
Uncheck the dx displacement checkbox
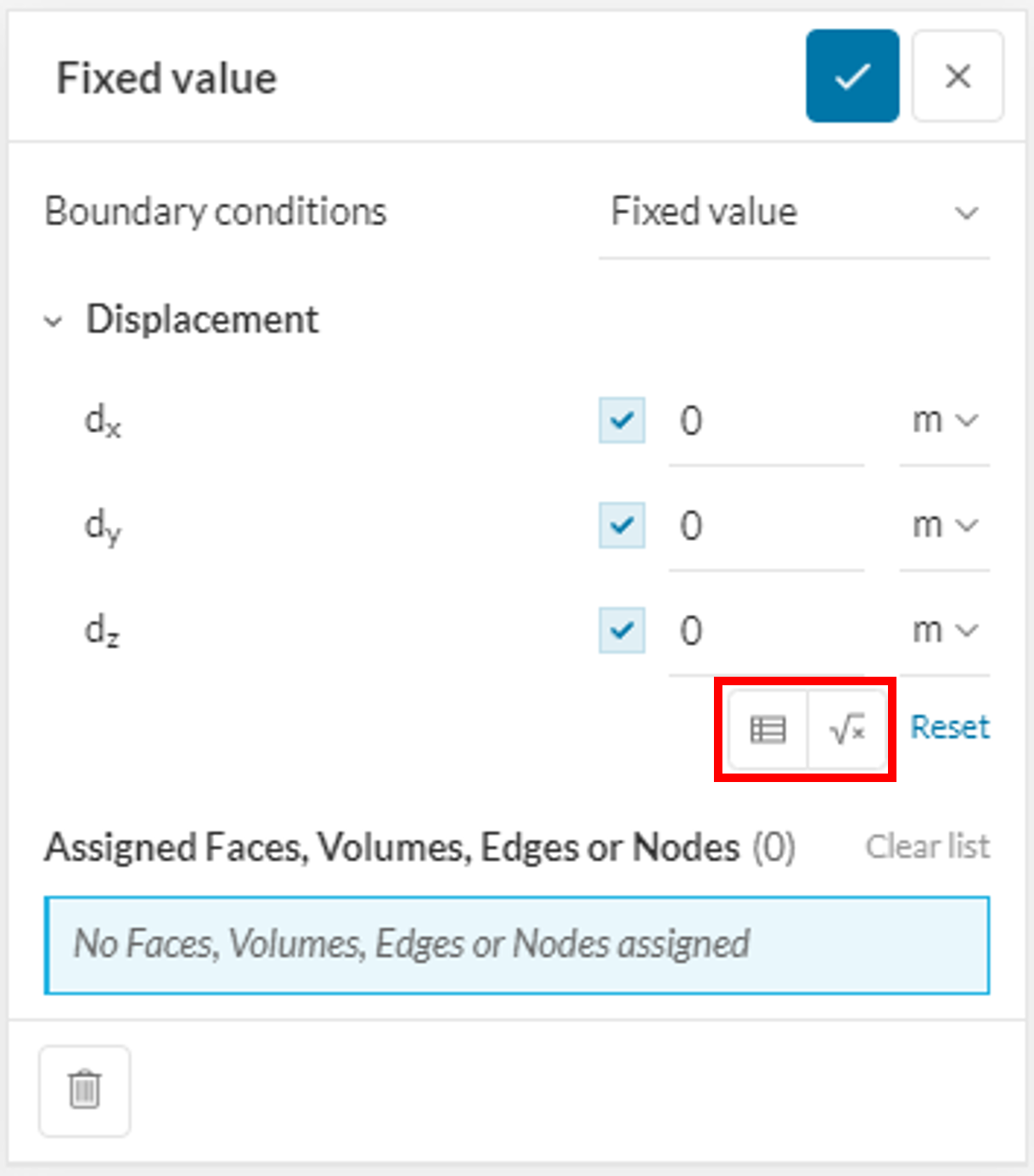click(x=621, y=420)
